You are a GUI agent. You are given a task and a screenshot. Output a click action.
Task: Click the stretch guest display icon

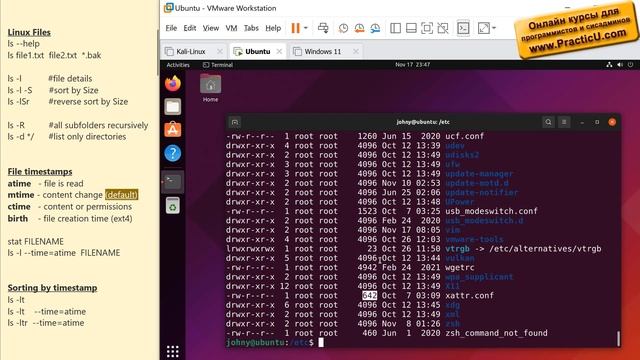point(483,28)
